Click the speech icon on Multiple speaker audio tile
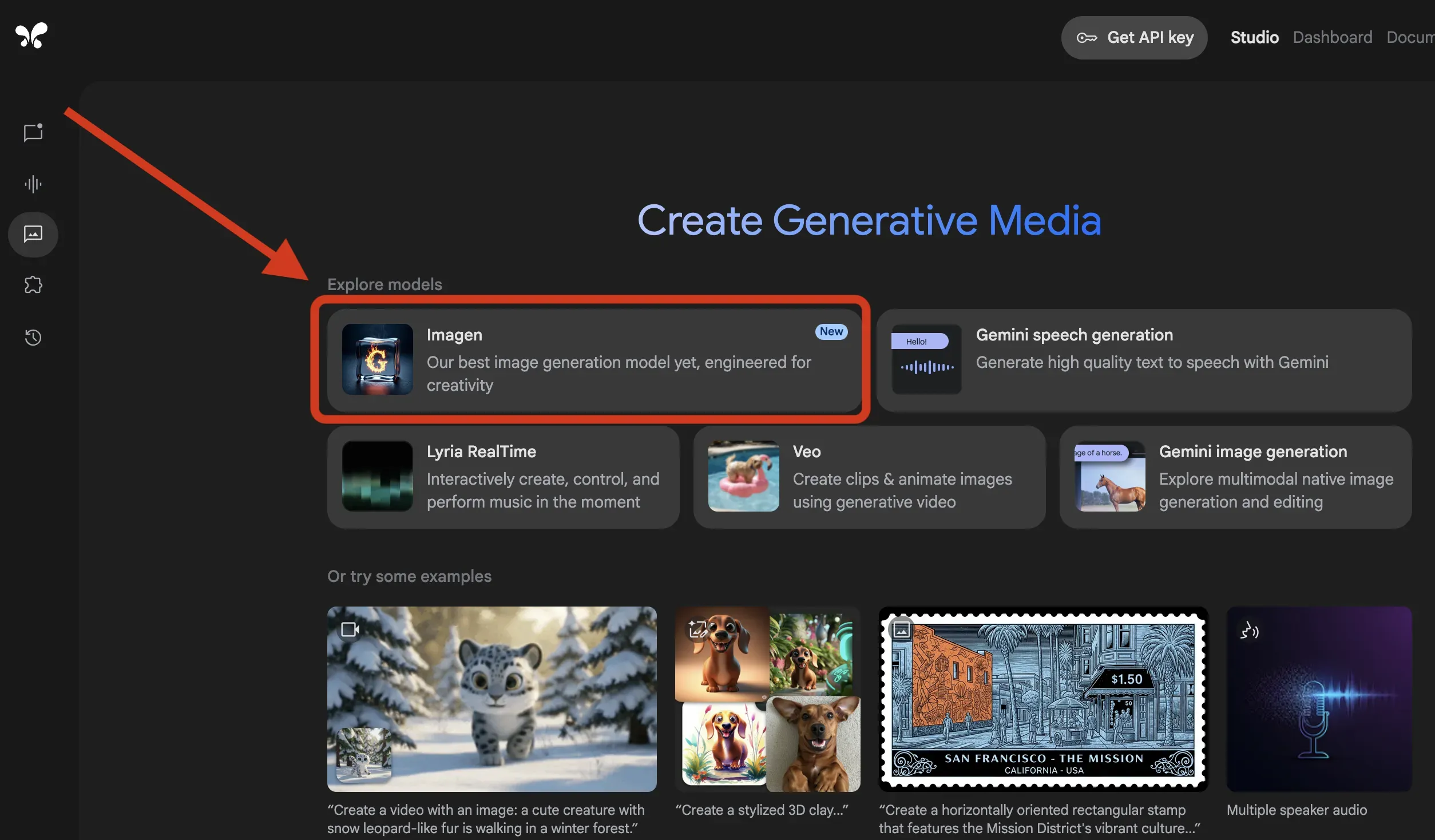This screenshot has height=840, width=1435. (x=1249, y=630)
